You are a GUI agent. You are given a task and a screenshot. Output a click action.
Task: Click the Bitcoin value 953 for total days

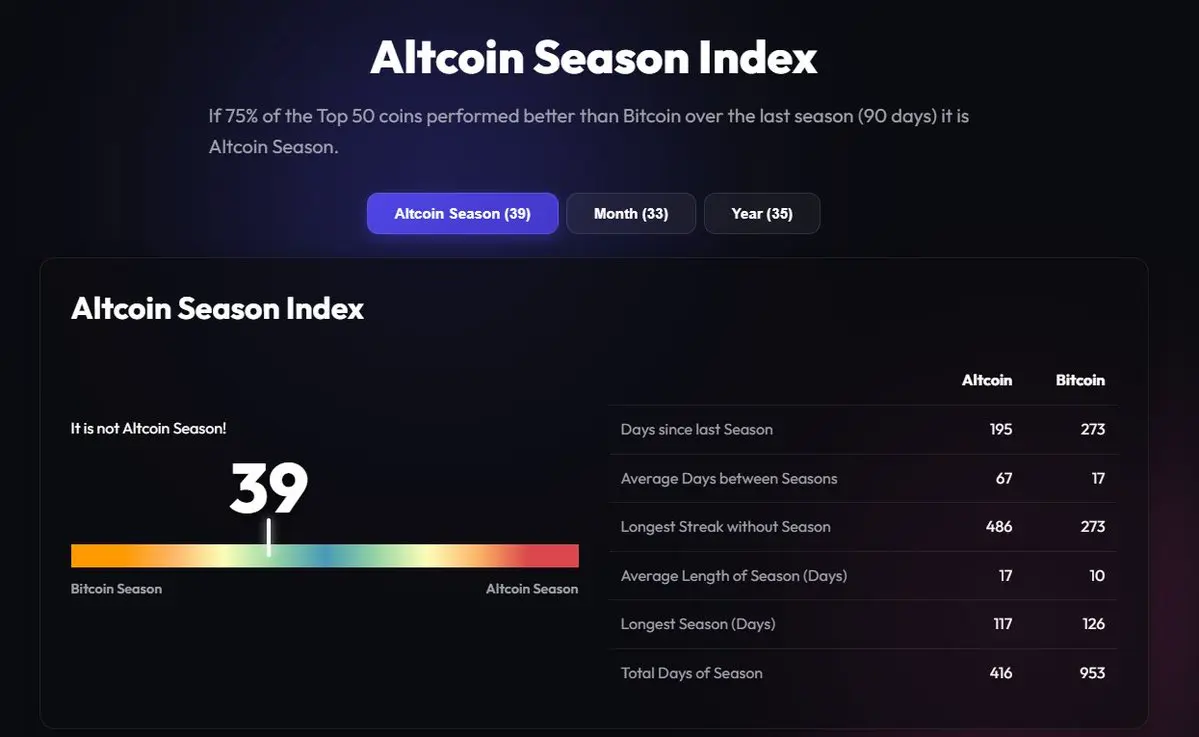(1092, 673)
